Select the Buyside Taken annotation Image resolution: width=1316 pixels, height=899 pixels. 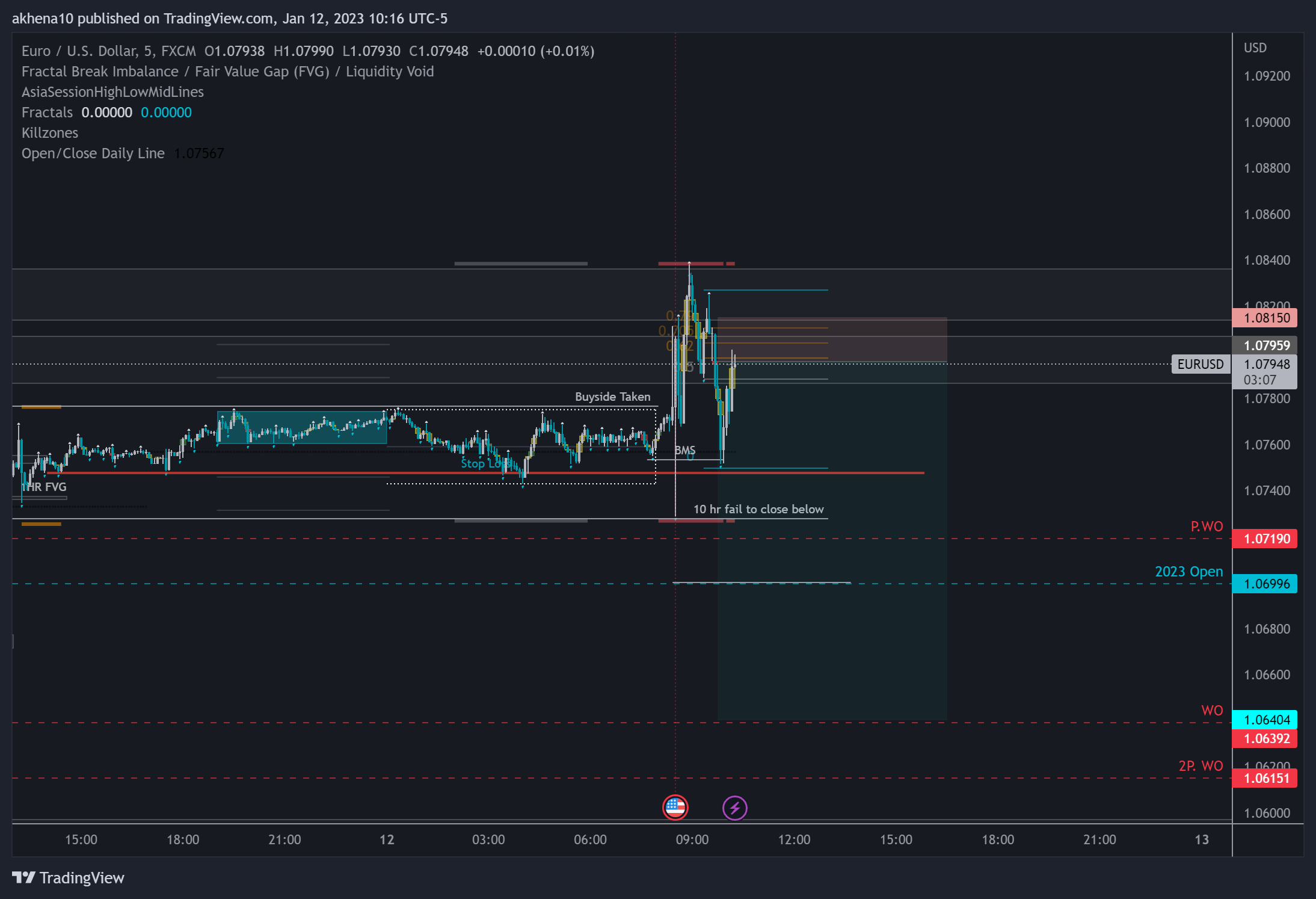click(612, 397)
